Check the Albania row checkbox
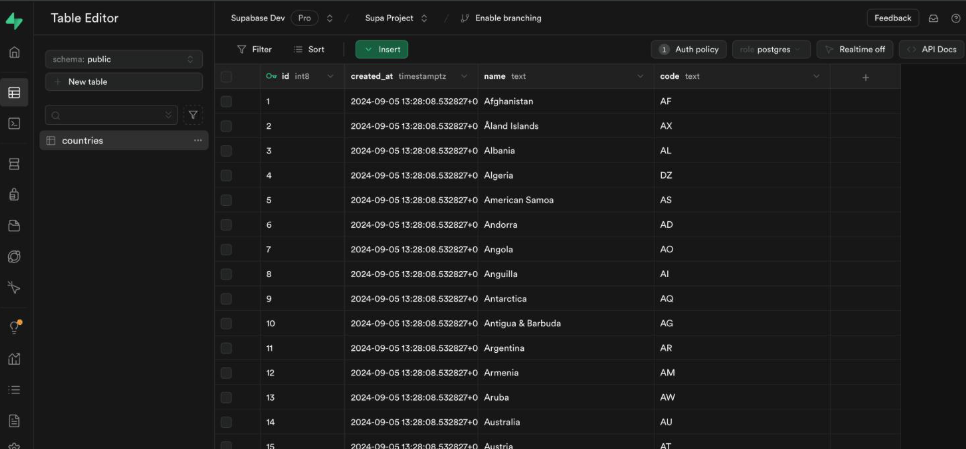 (x=226, y=150)
